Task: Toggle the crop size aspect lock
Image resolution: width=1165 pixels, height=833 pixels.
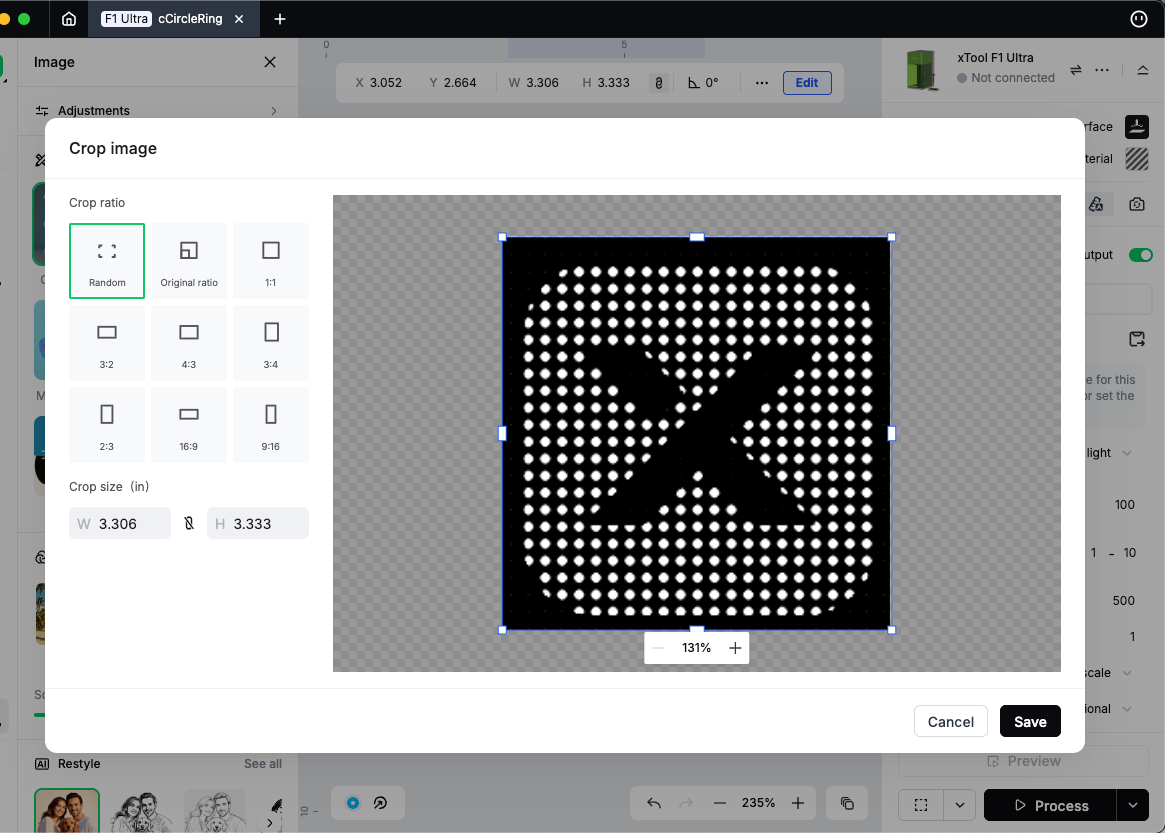Action: [189, 523]
